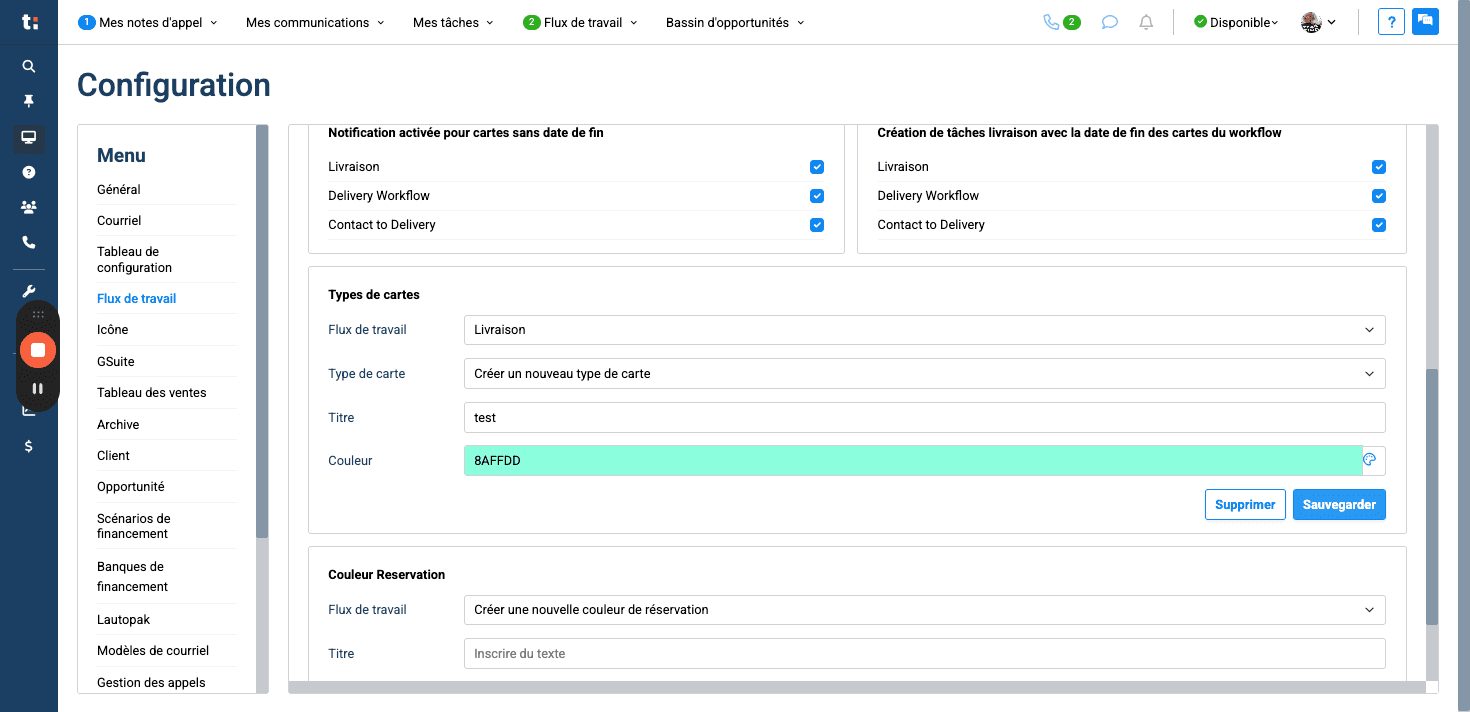Open the question mark circle in sidebar
Image resolution: width=1470 pixels, height=712 pixels.
(x=29, y=172)
